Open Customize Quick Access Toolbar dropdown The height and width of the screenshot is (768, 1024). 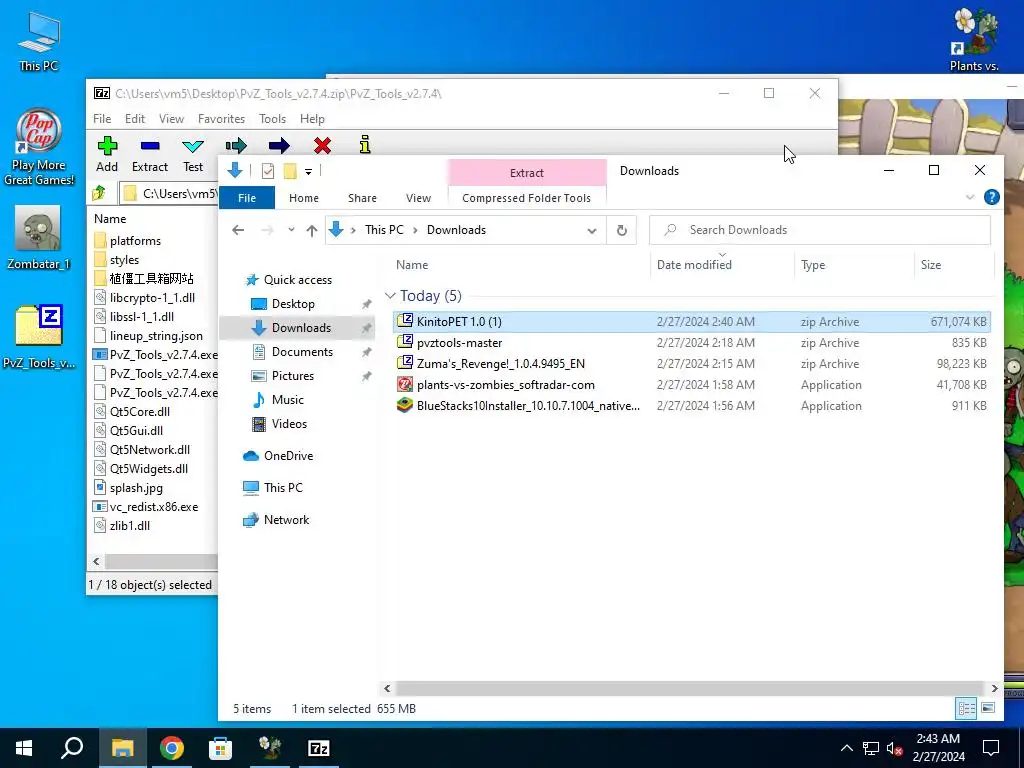pyautogui.click(x=308, y=172)
